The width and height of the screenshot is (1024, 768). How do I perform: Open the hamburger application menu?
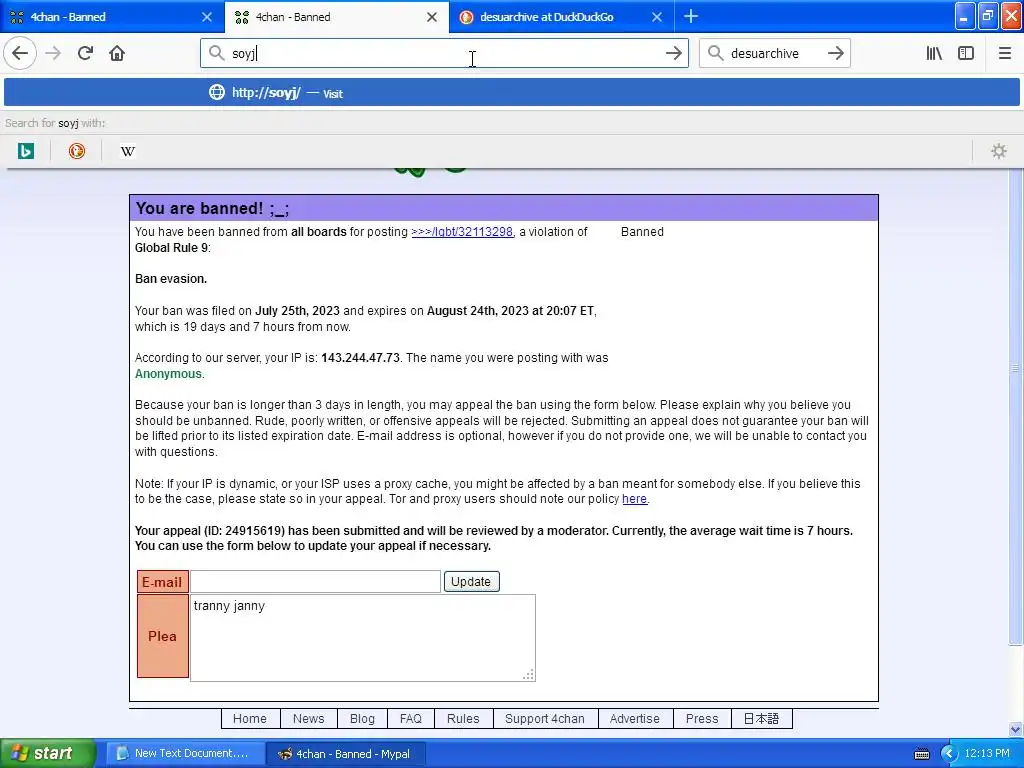pyautogui.click(x=1004, y=53)
